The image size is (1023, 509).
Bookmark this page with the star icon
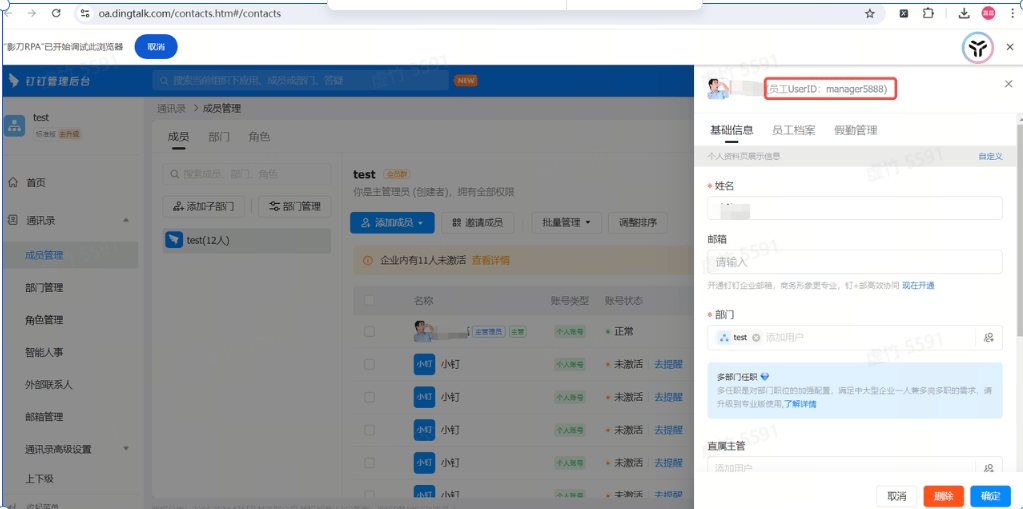click(x=869, y=13)
